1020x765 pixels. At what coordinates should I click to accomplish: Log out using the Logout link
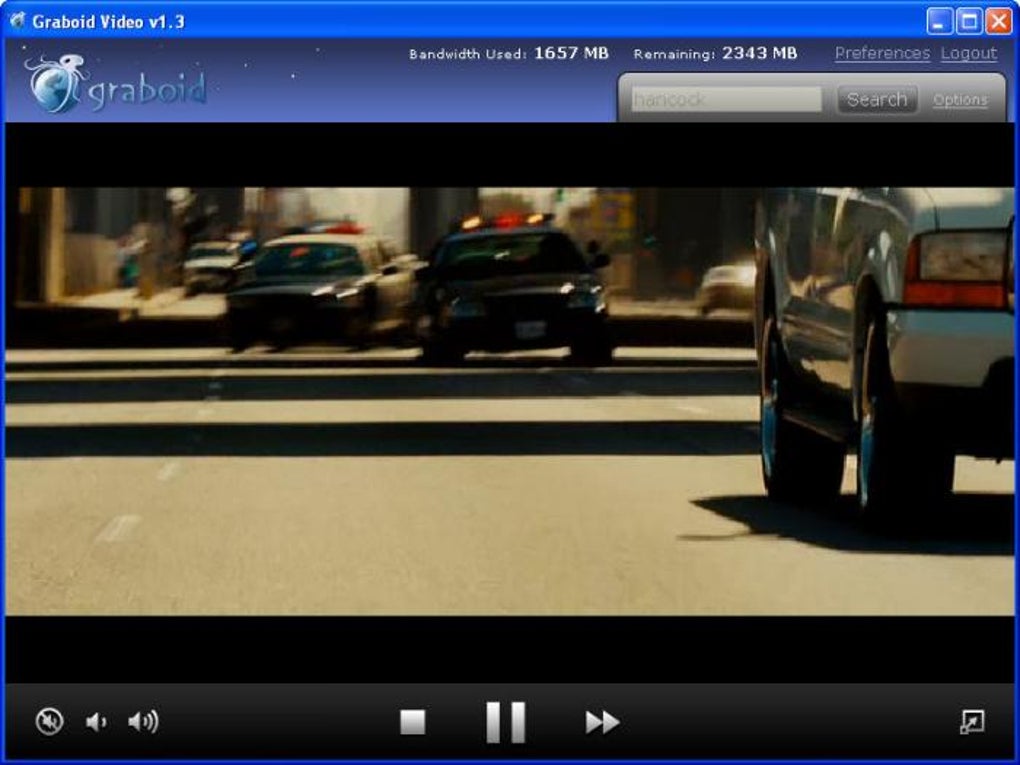(969, 53)
